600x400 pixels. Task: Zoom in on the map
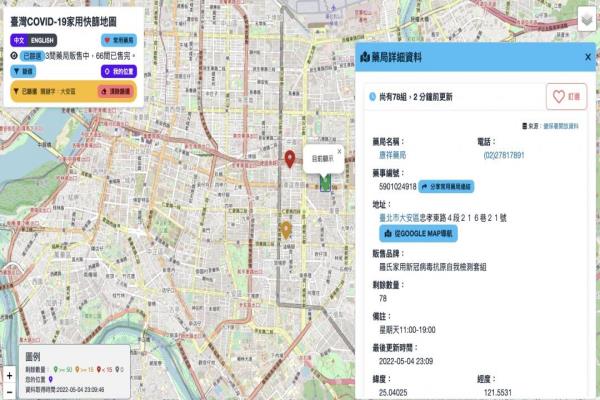(9, 376)
